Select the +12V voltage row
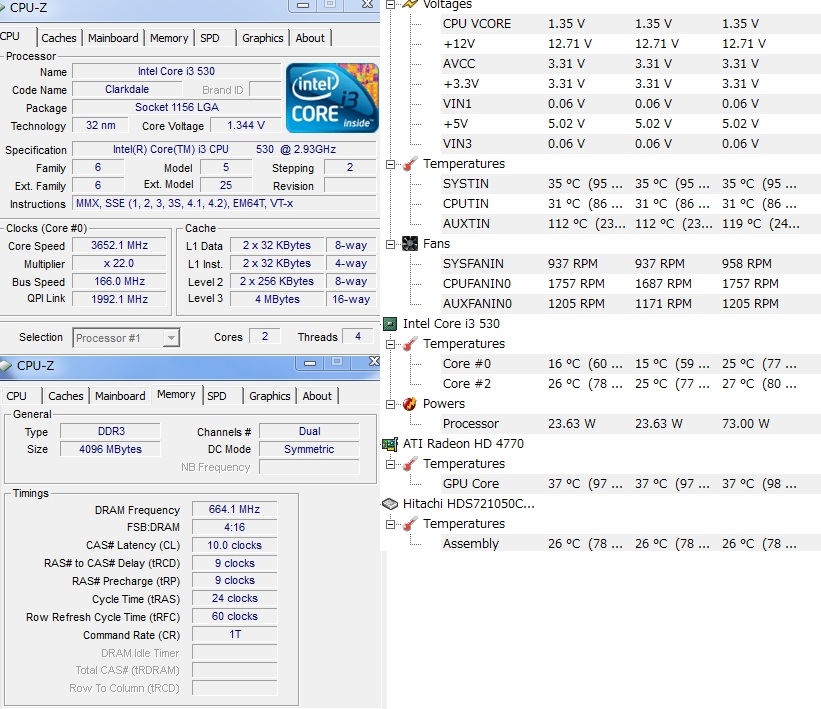The width and height of the screenshot is (821, 709). click(631, 44)
